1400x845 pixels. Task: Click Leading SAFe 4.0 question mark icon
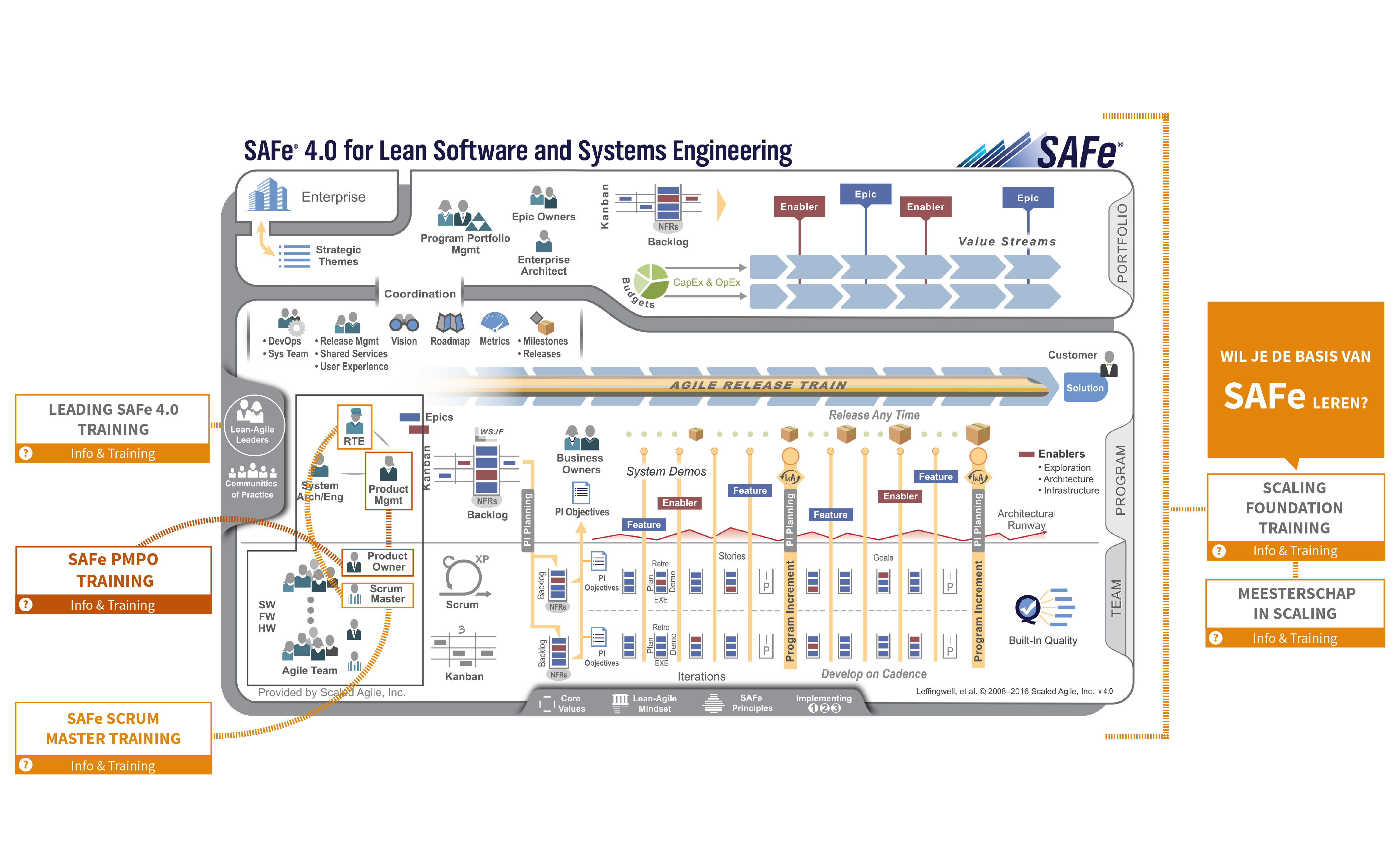25,453
